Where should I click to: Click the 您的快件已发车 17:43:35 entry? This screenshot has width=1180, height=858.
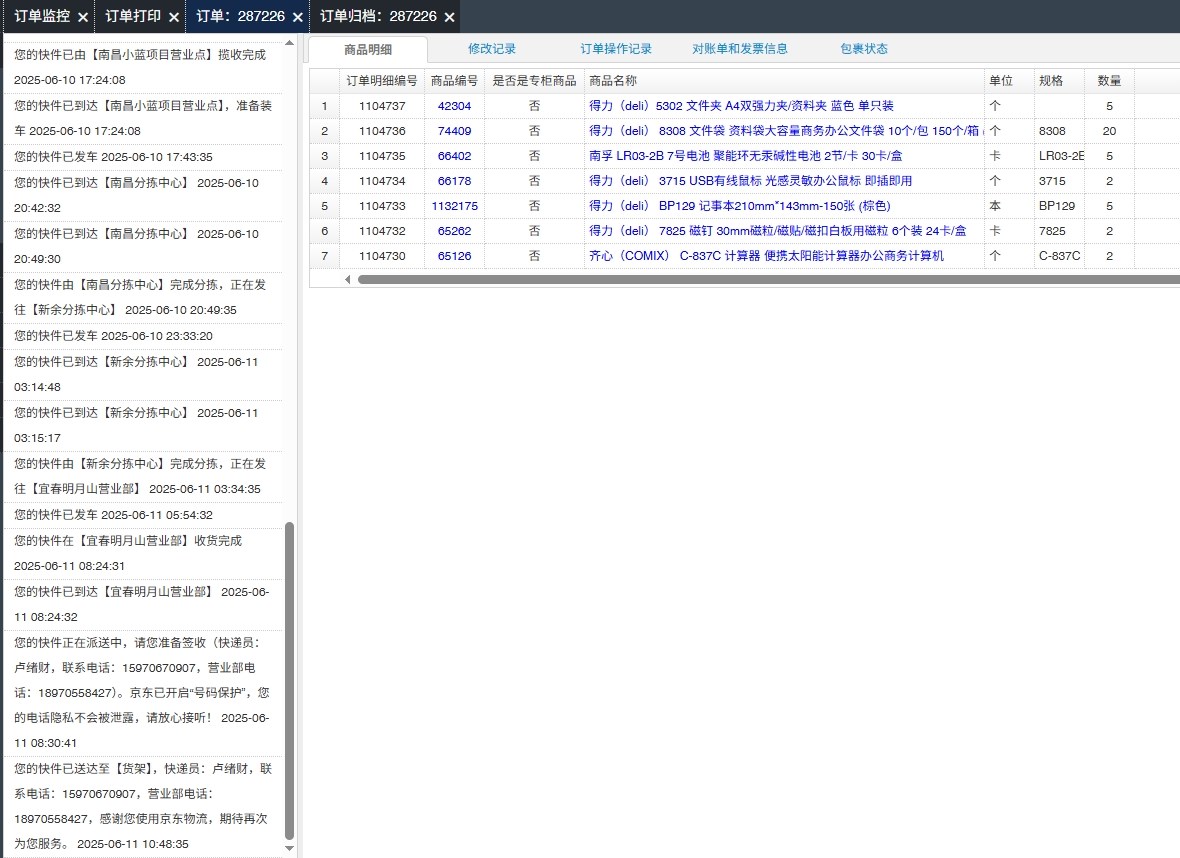click(143, 157)
